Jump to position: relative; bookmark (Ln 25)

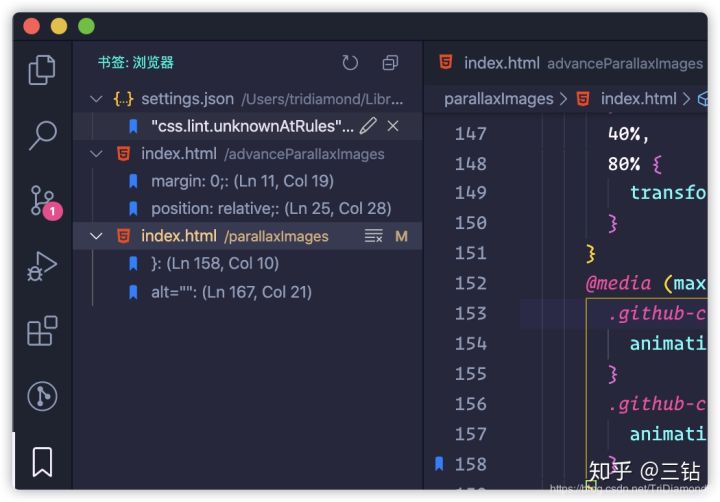click(x=248, y=209)
